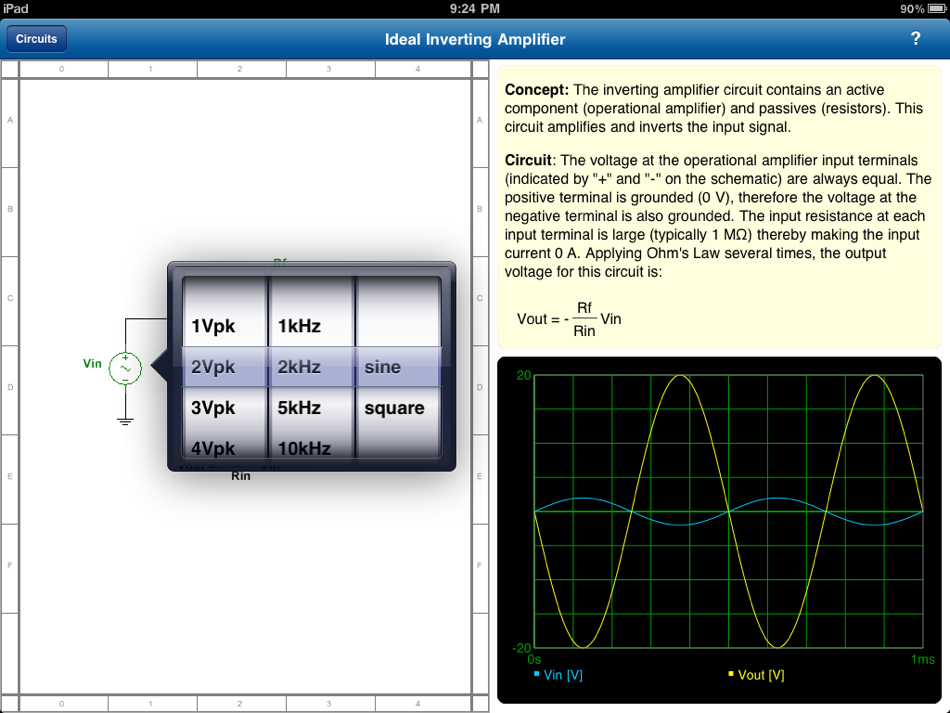Pick 1kHz in the frequency wheel

coord(299,326)
